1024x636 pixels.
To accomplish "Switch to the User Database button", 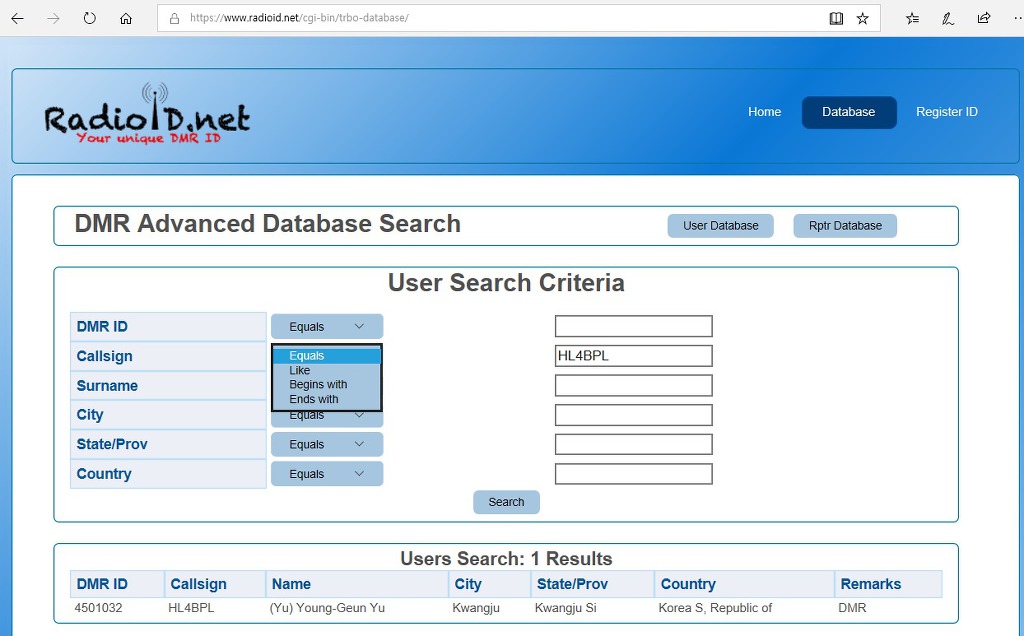I will (x=720, y=226).
